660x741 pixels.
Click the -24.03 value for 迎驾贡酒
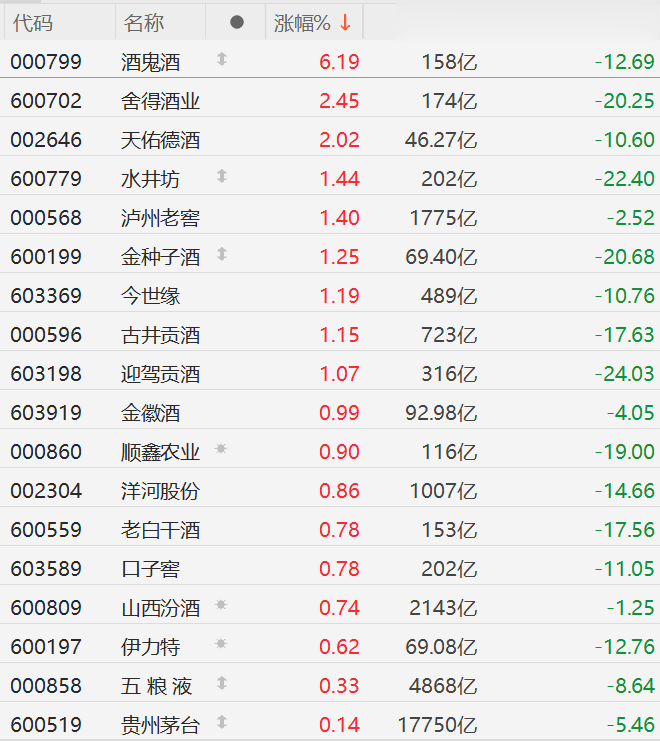coord(625,374)
